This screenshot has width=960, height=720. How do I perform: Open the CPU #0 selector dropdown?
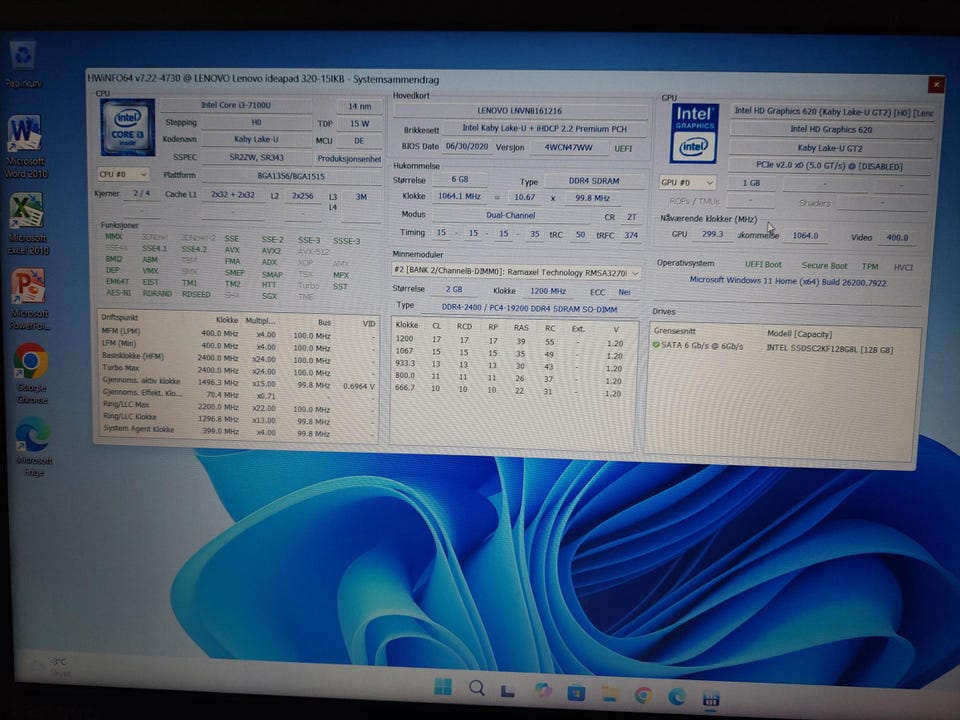(122, 174)
